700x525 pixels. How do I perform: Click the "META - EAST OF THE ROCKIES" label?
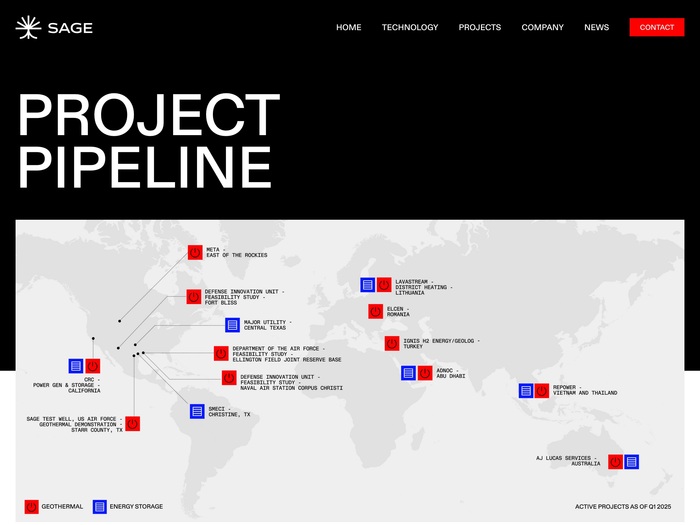pos(237,253)
